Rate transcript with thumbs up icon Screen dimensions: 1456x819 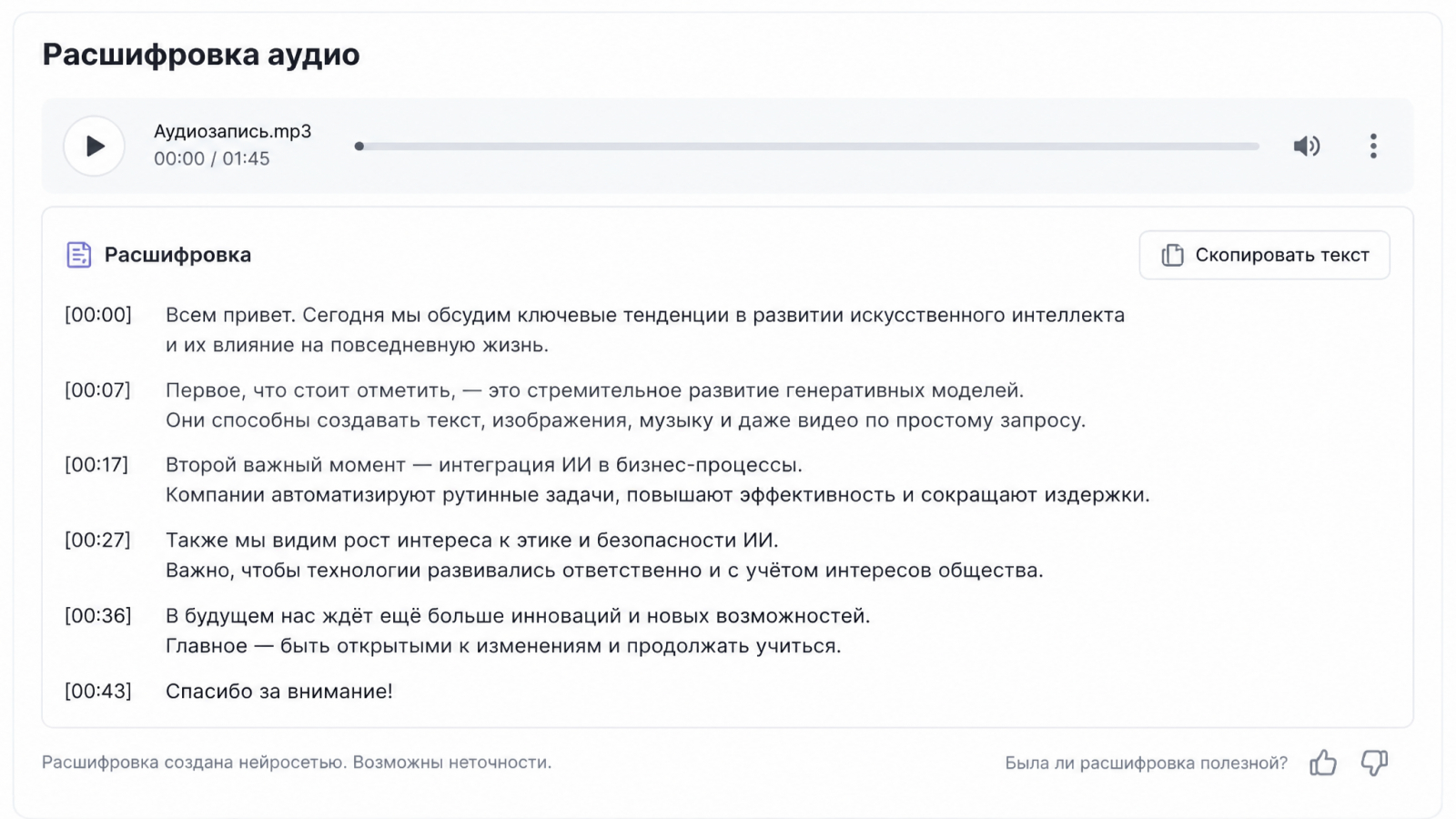point(1323,763)
